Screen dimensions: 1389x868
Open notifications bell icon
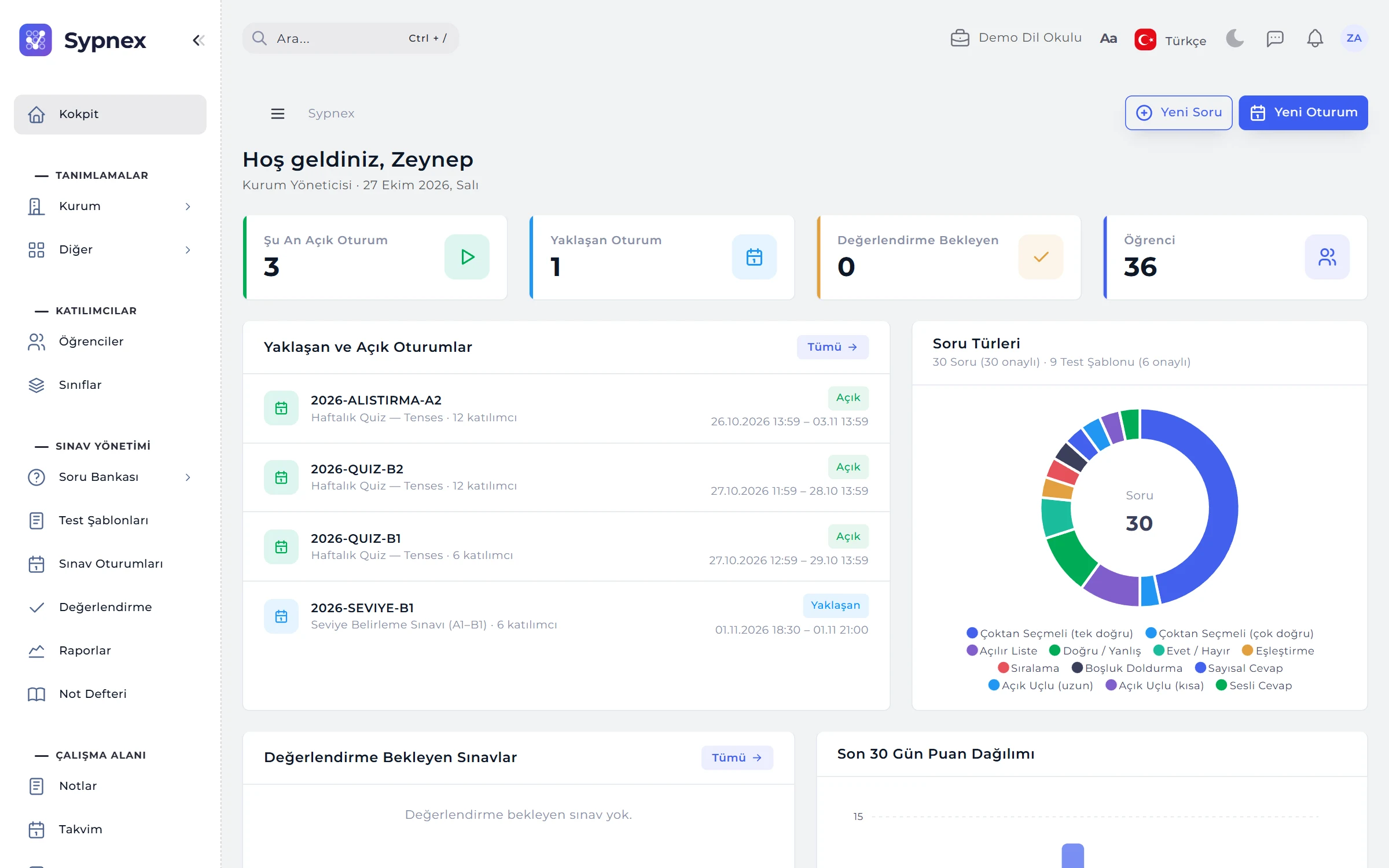(x=1315, y=38)
